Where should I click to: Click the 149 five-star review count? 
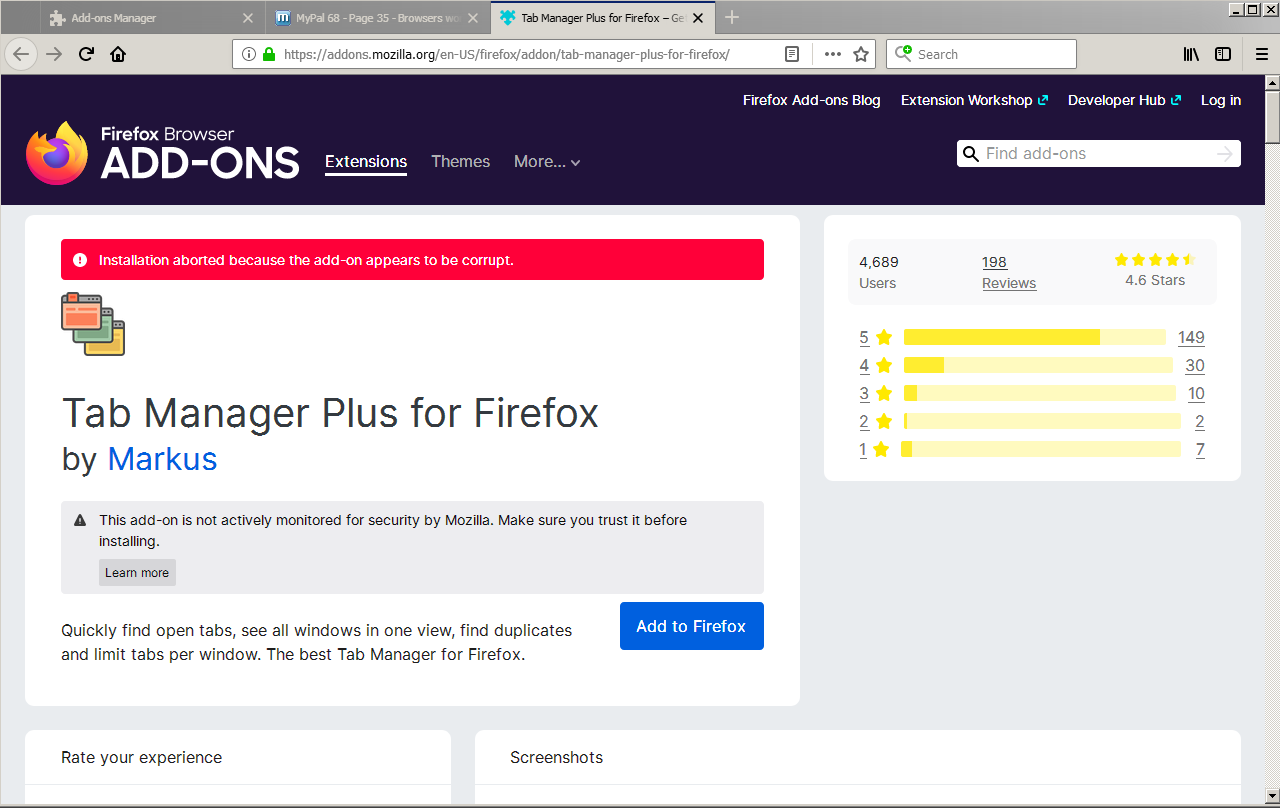tap(1191, 337)
